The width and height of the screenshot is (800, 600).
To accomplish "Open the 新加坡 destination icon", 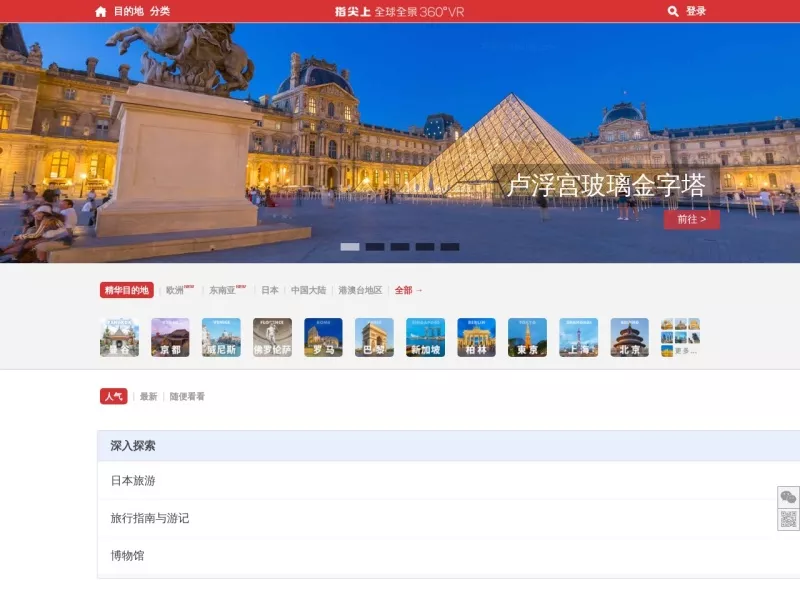I will pyautogui.click(x=426, y=337).
